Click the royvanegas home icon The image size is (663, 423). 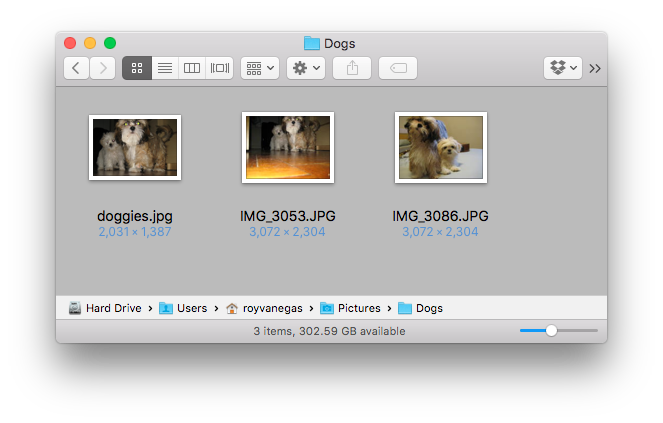click(x=232, y=308)
